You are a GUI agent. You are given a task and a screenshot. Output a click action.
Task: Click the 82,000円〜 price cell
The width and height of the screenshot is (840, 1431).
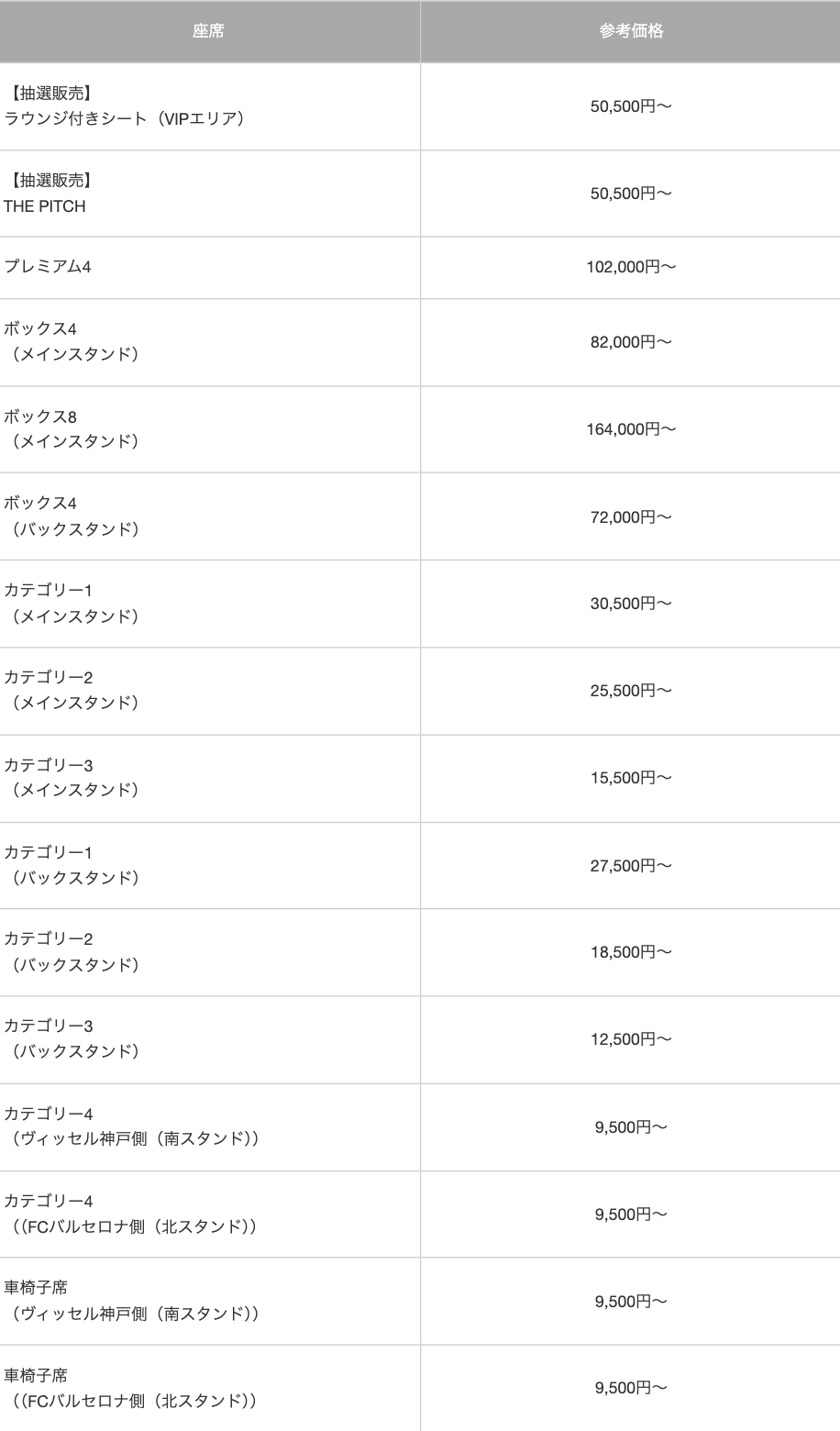[631, 341]
